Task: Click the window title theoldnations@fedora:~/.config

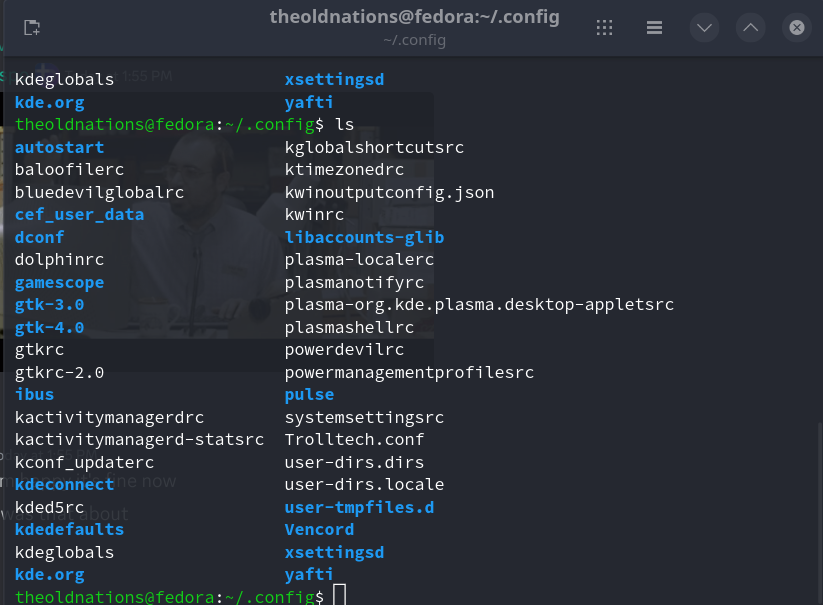Action: coord(414,17)
